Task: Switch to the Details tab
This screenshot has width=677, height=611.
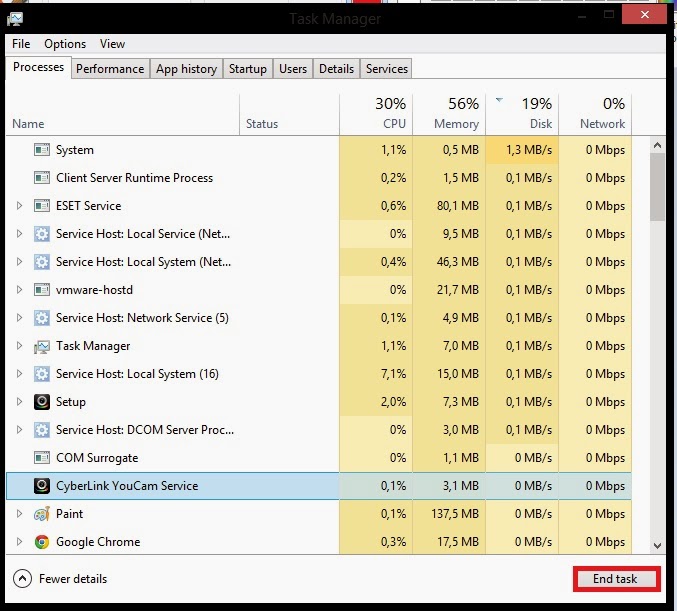Action: click(336, 69)
